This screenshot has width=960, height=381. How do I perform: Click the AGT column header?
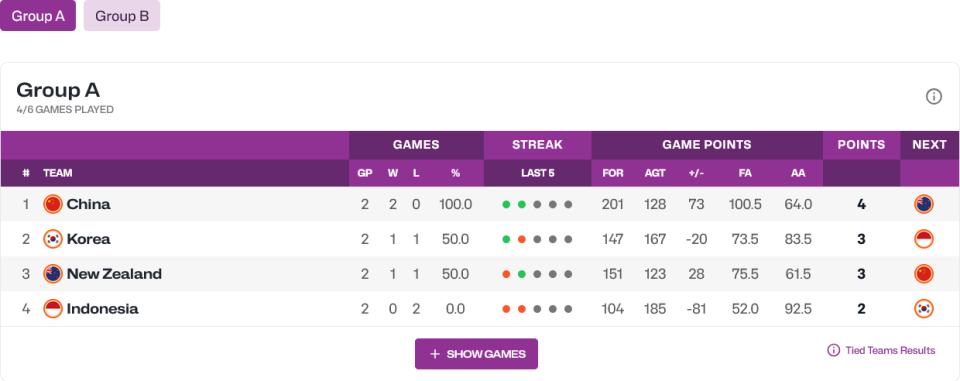[x=654, y=173]
